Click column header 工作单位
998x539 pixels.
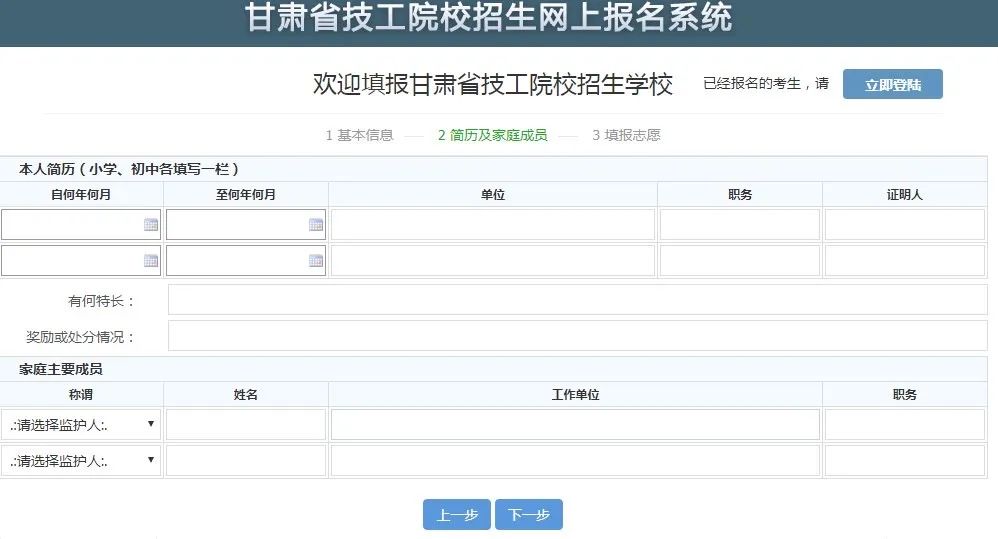pyautogui.click(x=575, y=395)
